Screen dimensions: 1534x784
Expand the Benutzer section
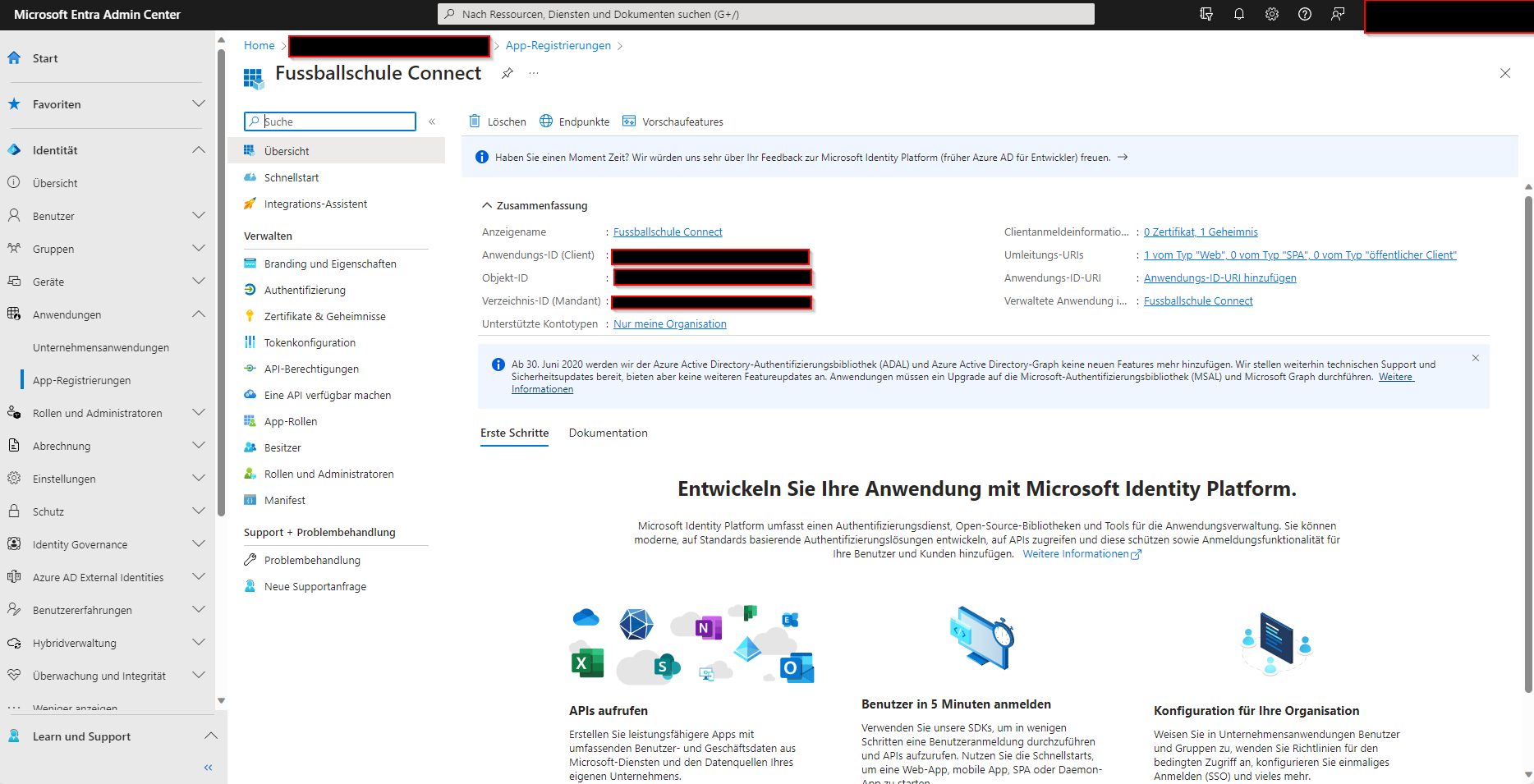click(x=198, y=216)
